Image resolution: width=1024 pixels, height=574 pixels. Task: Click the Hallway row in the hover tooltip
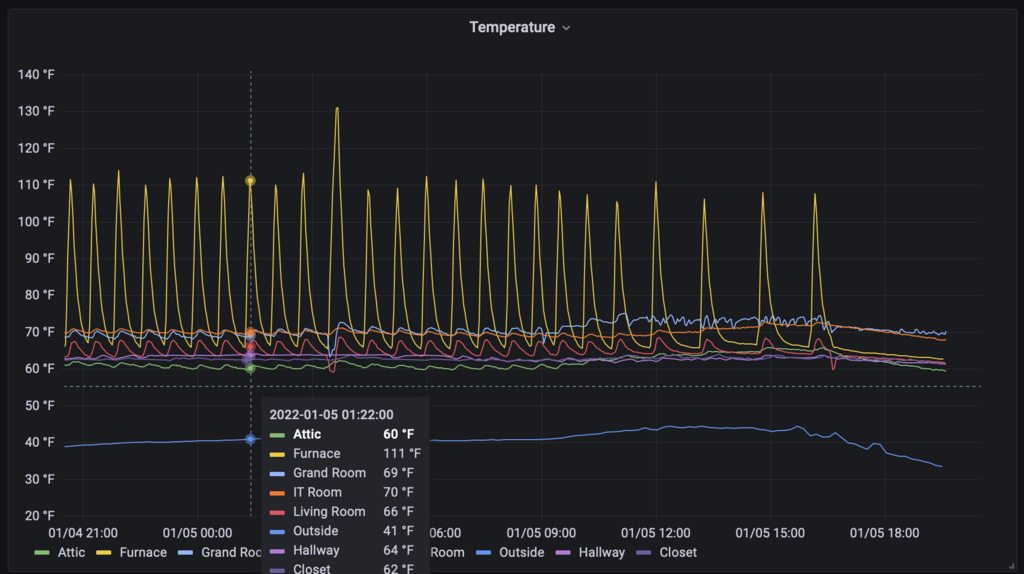pyautogui.click(x=345, y=550)
